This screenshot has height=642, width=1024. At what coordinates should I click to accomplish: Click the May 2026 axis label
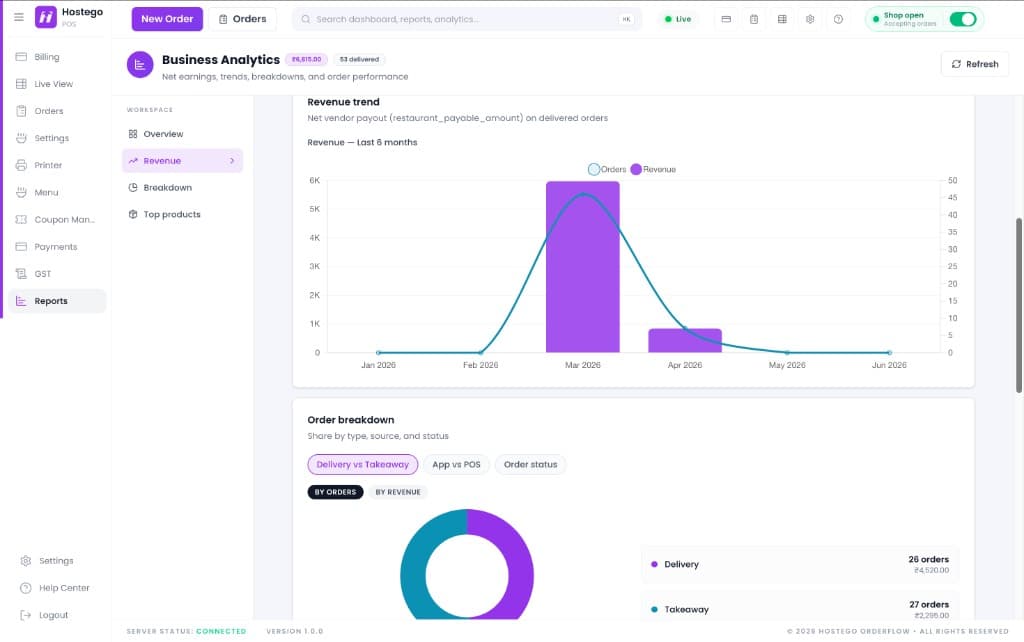tap(787, 365)
